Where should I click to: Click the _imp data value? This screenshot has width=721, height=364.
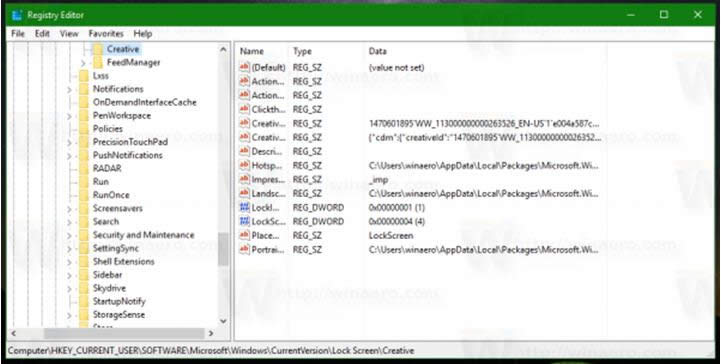379,180
